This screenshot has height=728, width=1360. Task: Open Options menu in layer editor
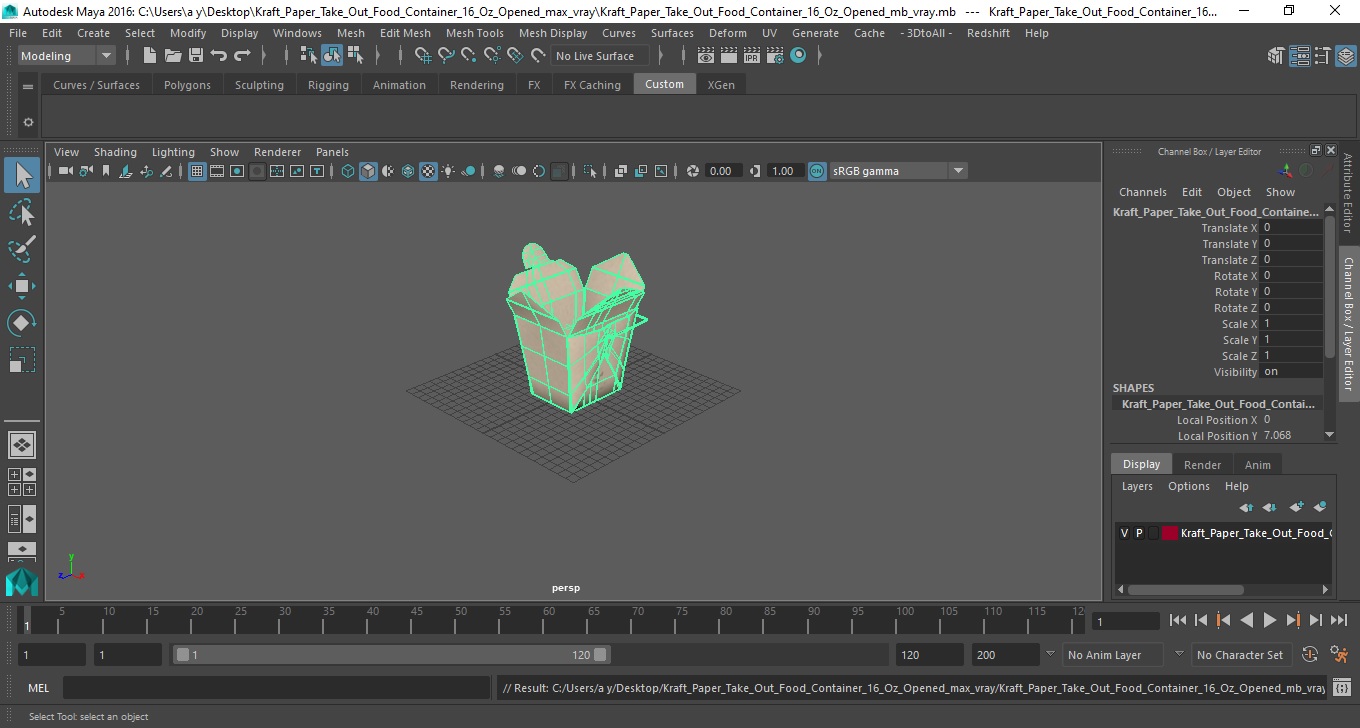[x=1189, y=486]
